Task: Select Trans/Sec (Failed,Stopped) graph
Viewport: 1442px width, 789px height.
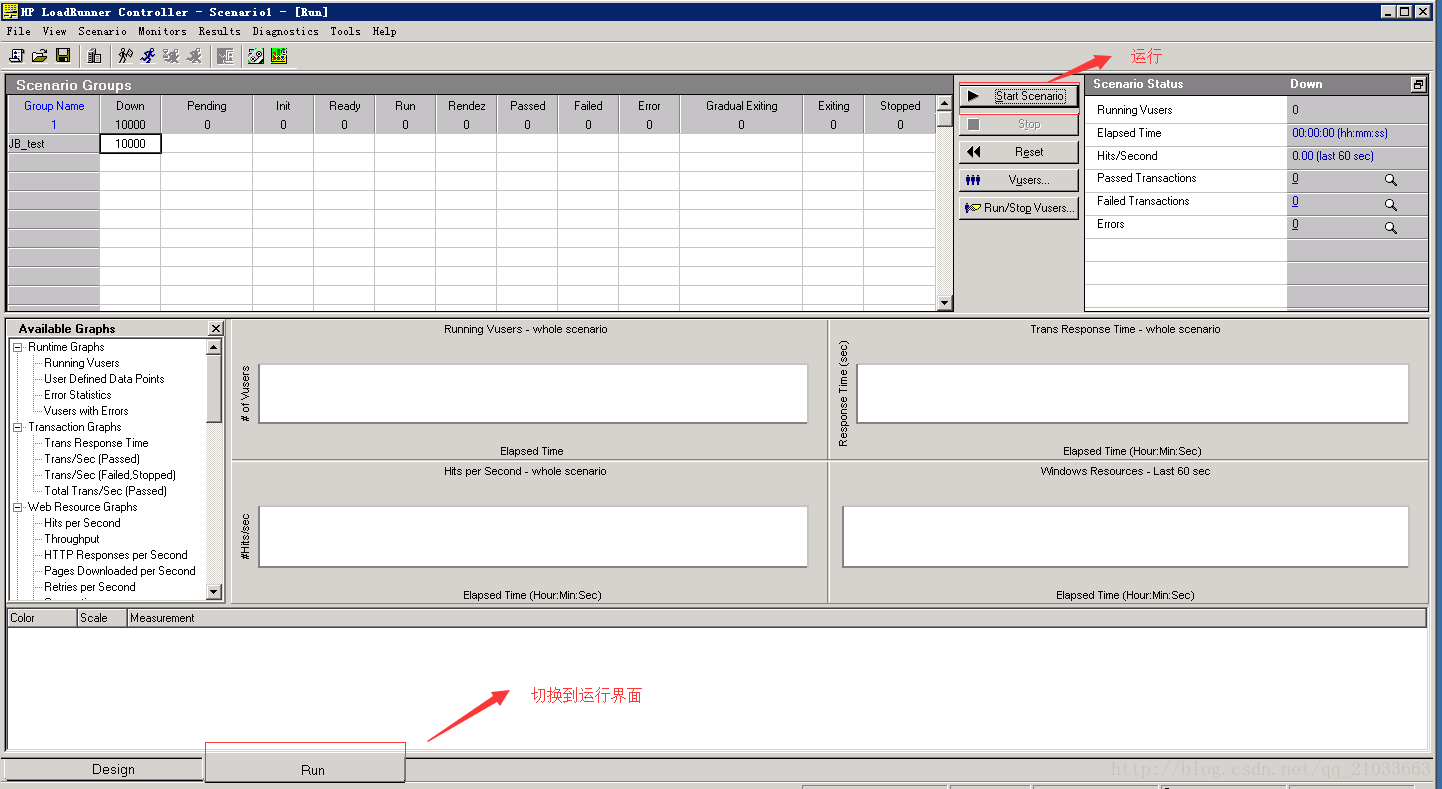Action: pyautogui.click(x=110, y=475)
